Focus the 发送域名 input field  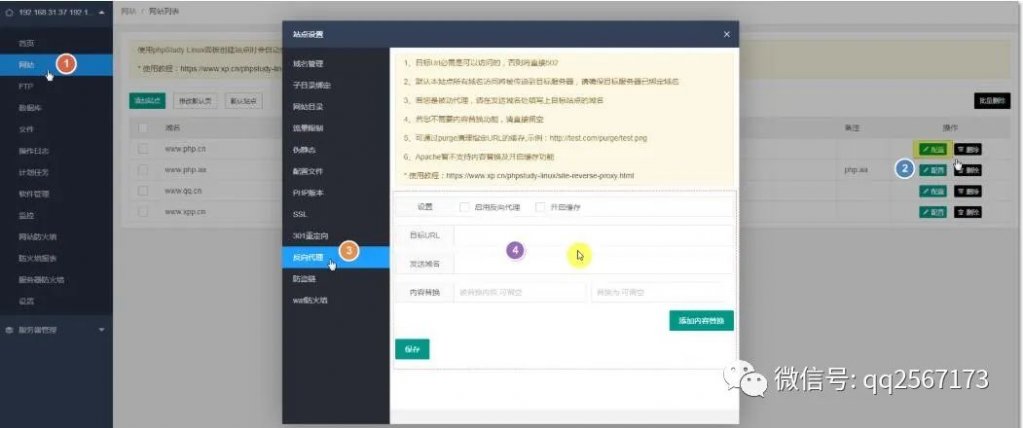coord(594,264)
